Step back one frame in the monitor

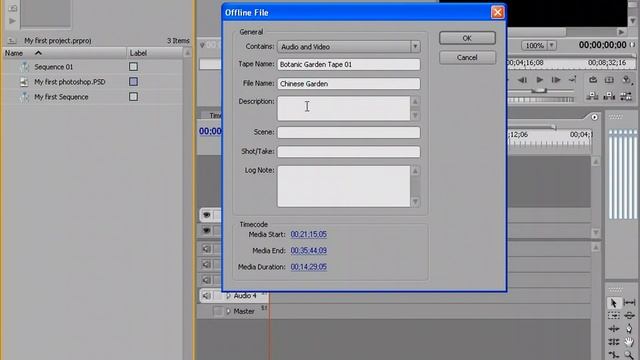[522, 80]
